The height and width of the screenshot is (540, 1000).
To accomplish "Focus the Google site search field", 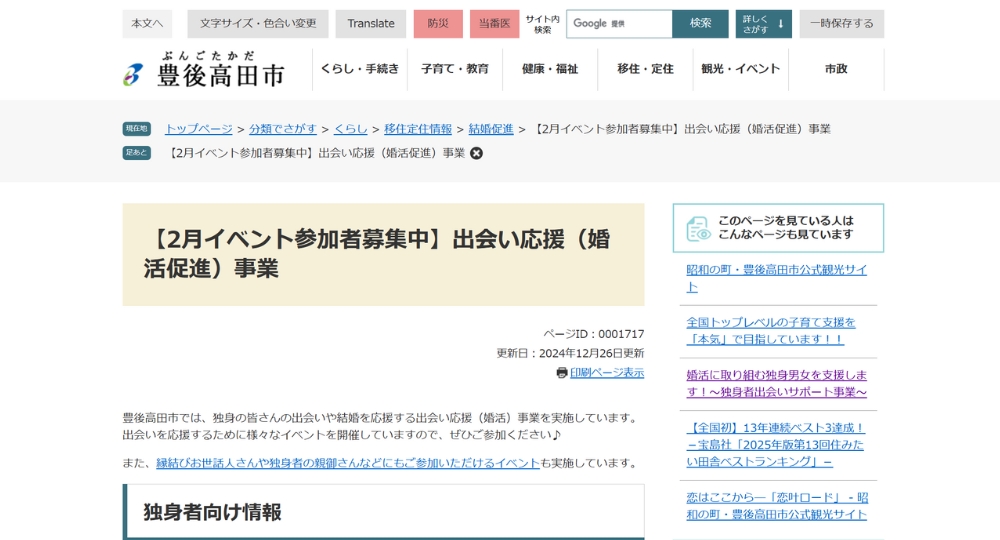I will point(619,24).
